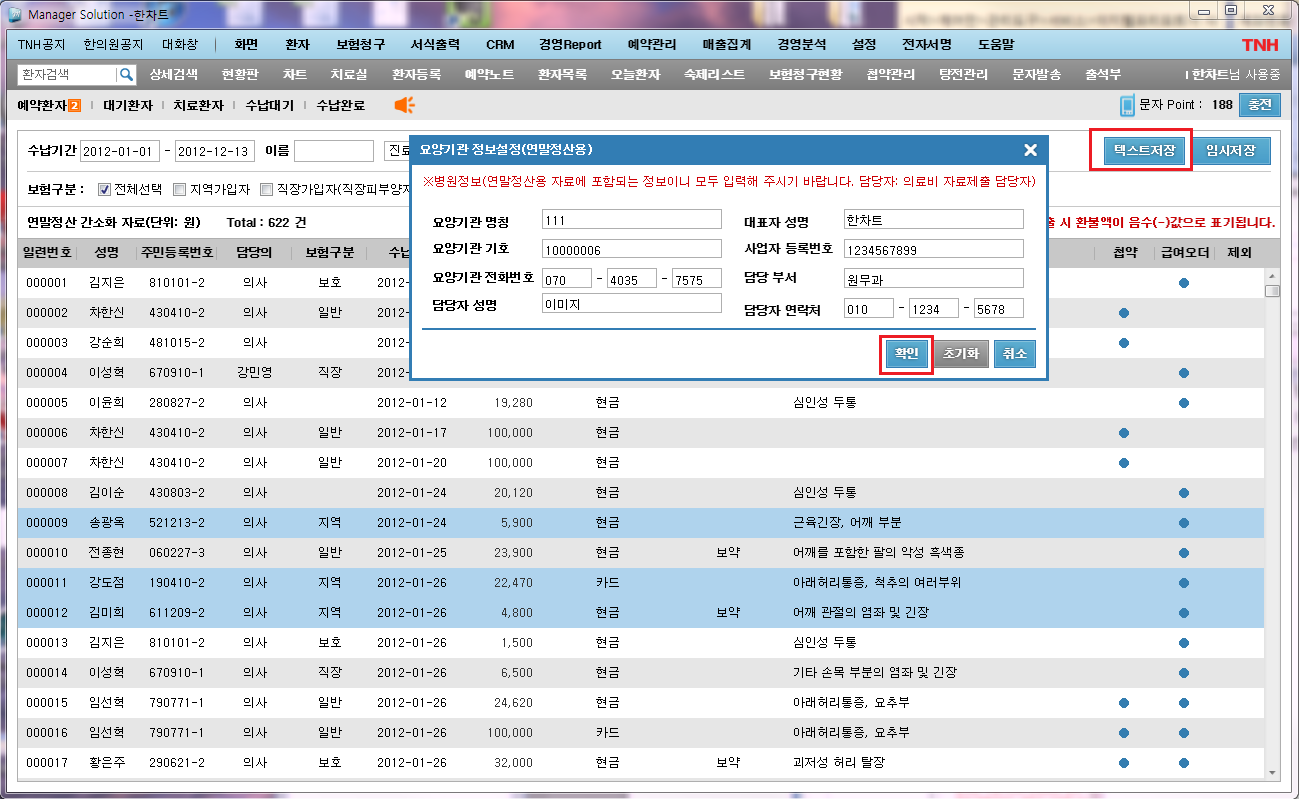Click the Manager Solution title bar icon
Screen dimensions: 1299x799
(x=13, y=15)
